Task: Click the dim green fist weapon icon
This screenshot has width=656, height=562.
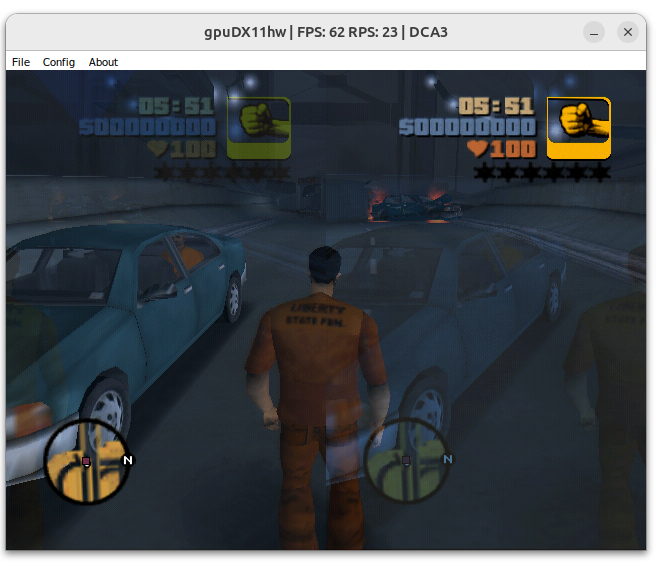Action: [259, 128]
